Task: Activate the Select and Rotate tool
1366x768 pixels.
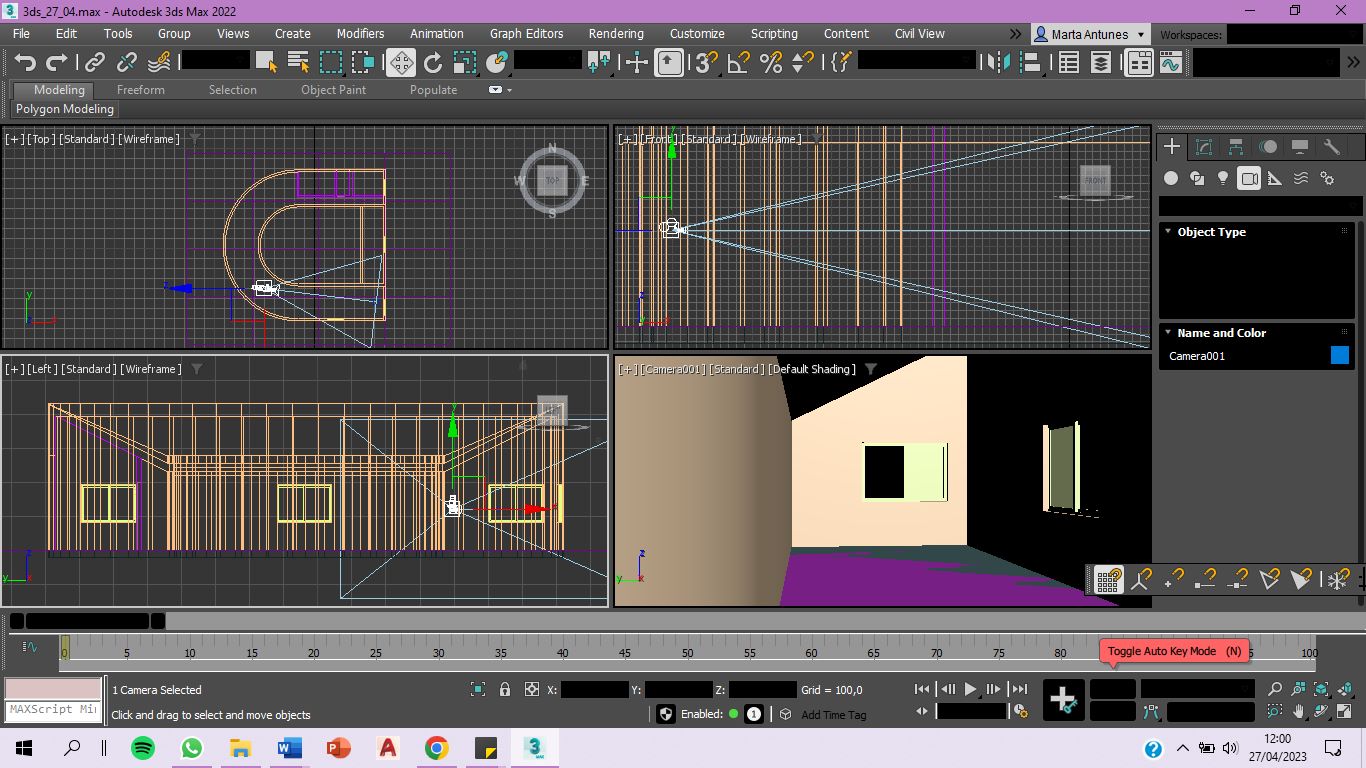Action: pos(433,63)
